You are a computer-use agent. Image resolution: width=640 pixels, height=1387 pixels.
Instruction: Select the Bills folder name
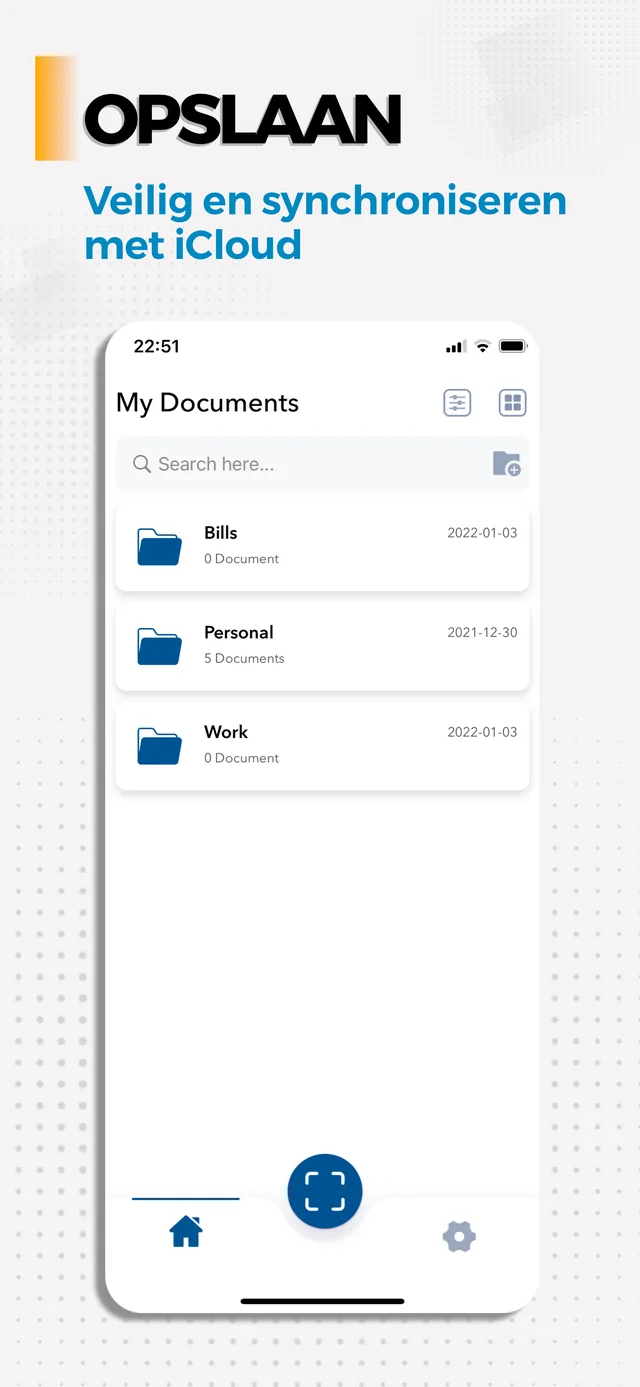pos(221,533)
